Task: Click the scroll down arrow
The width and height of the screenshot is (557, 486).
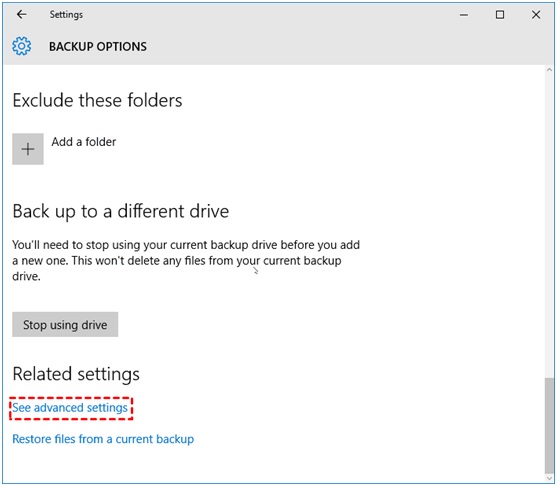Action: click(549, 478)
